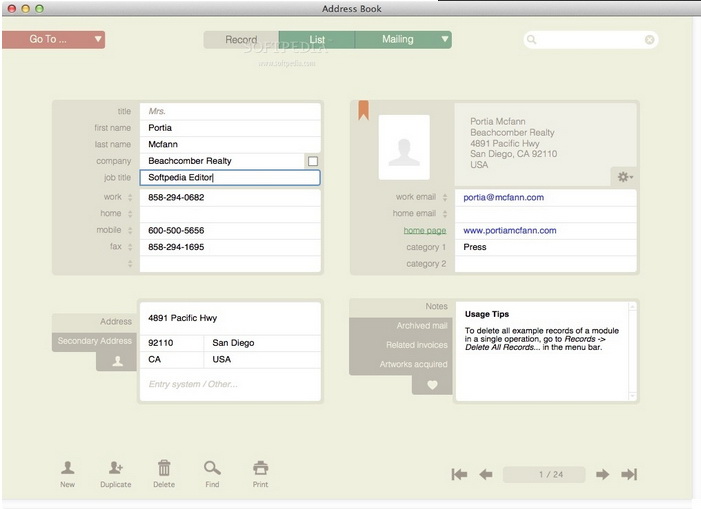Change the mobile phone label stepper
This screenshot has width=701, height=510.
pyautogui.click(x=130, y=230)
